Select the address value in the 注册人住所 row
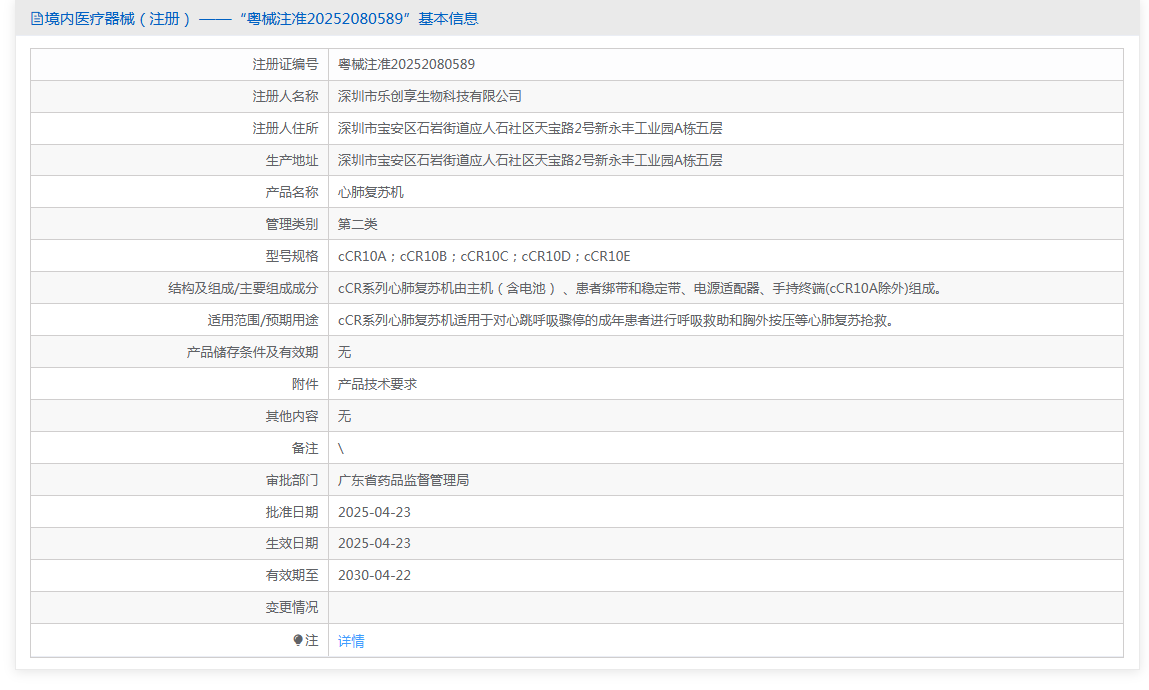 [x=530, y=128]
